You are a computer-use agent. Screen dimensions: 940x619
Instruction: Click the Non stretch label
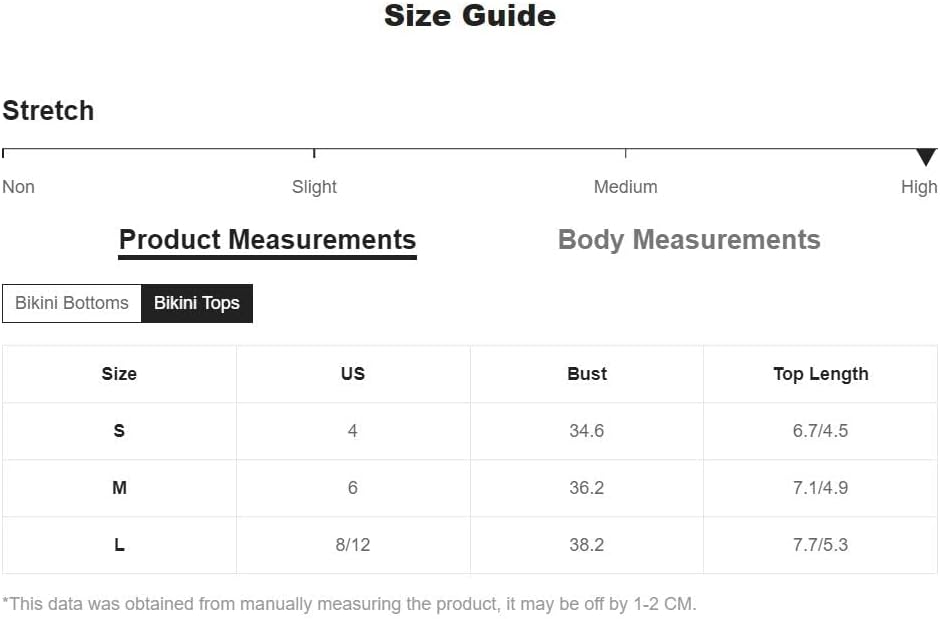[19, 187]
